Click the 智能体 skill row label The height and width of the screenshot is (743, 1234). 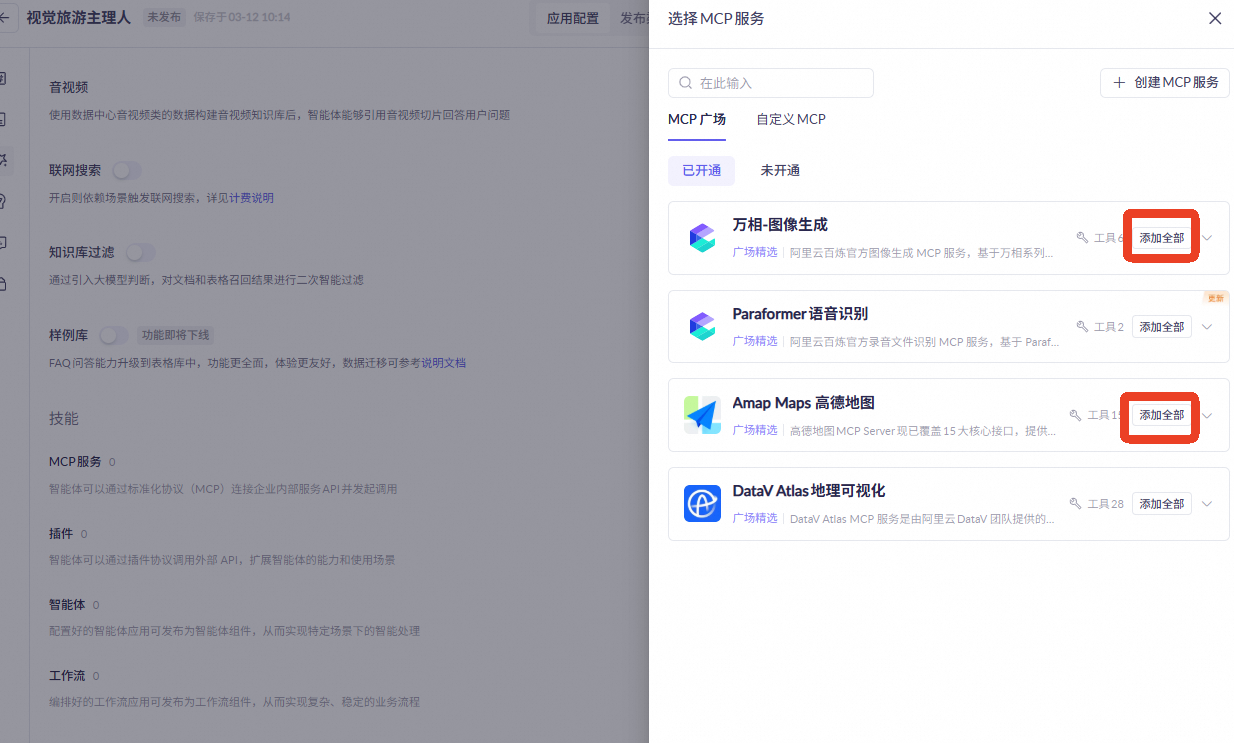[x=67, y=605]
